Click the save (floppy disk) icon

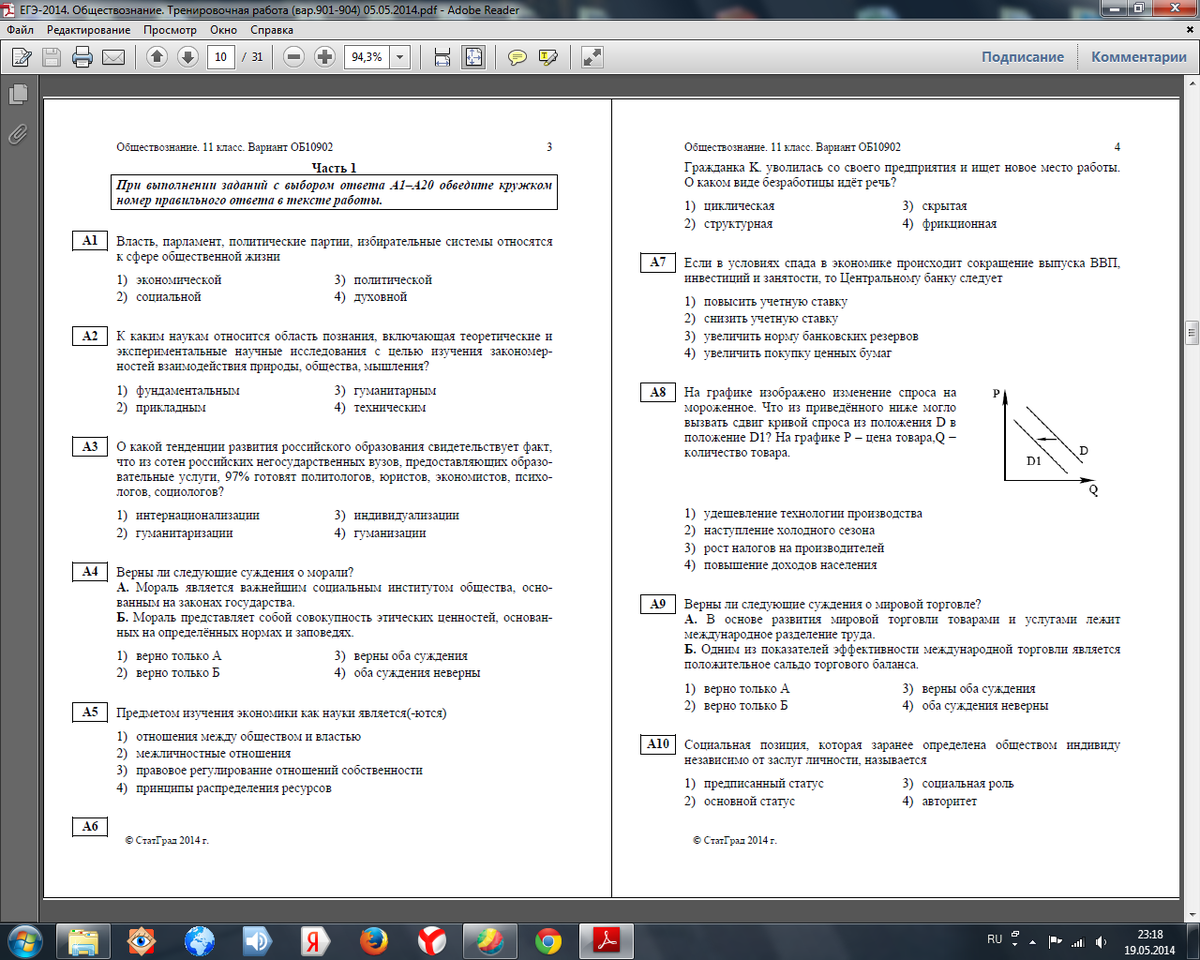pyautogui.click(x=52, y=57)
